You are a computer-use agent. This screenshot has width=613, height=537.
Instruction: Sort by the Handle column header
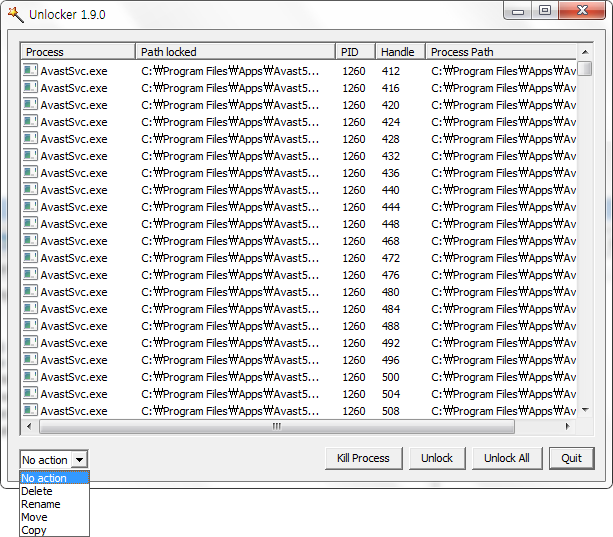tap(401, 52)
